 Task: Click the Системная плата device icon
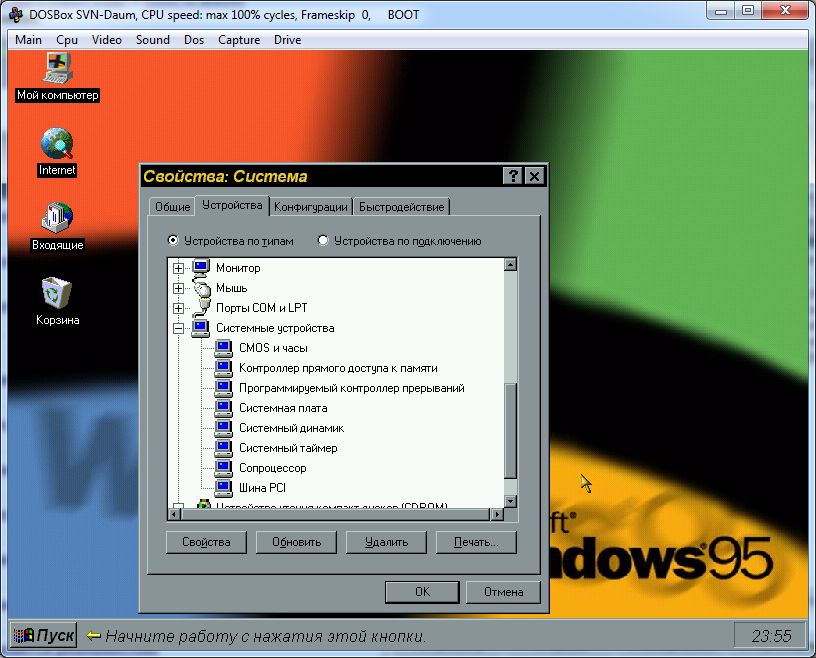point(223,408)
